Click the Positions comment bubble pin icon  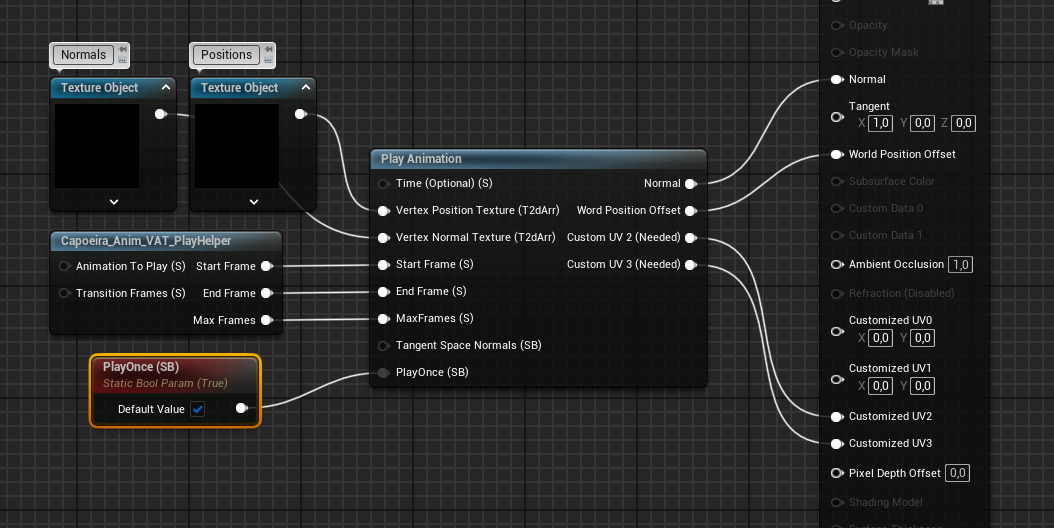[x=268, y=50]
